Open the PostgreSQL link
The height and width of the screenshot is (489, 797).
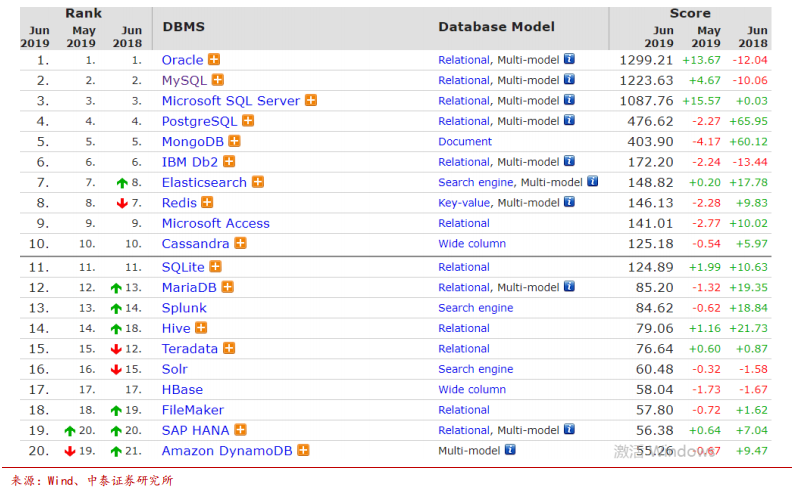click(199, 121)
